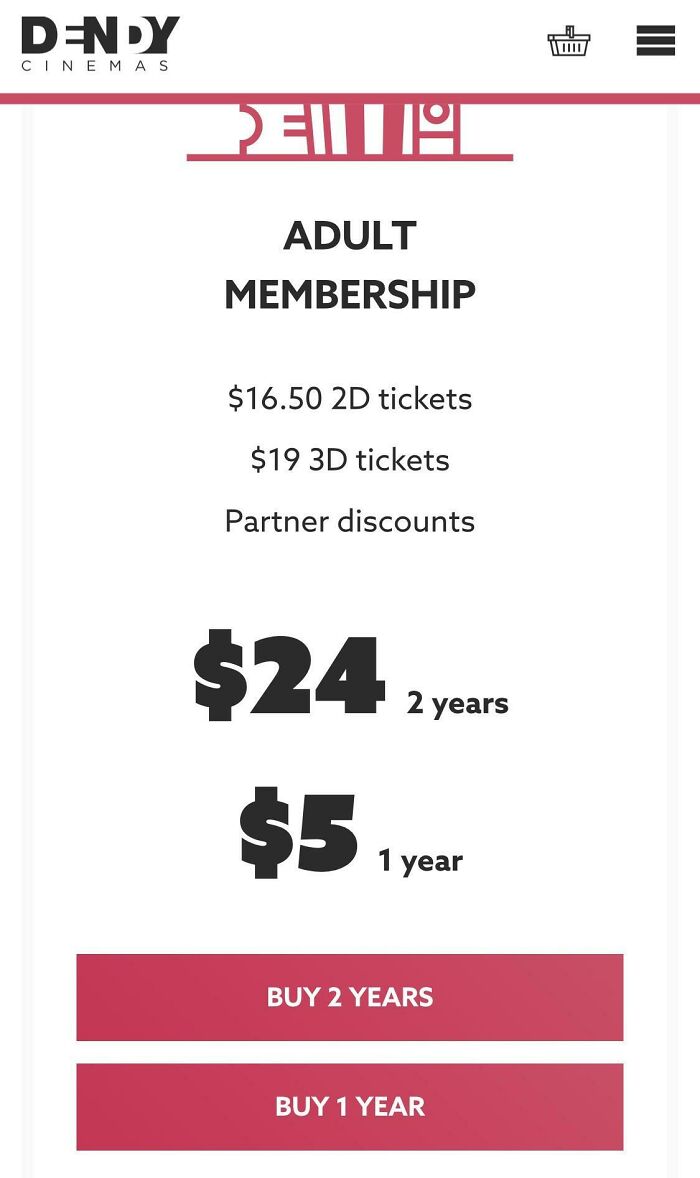700x1178 pixels.
Task: Click the ADULT MEMBERSHIP heading
Action: [352, 264]
